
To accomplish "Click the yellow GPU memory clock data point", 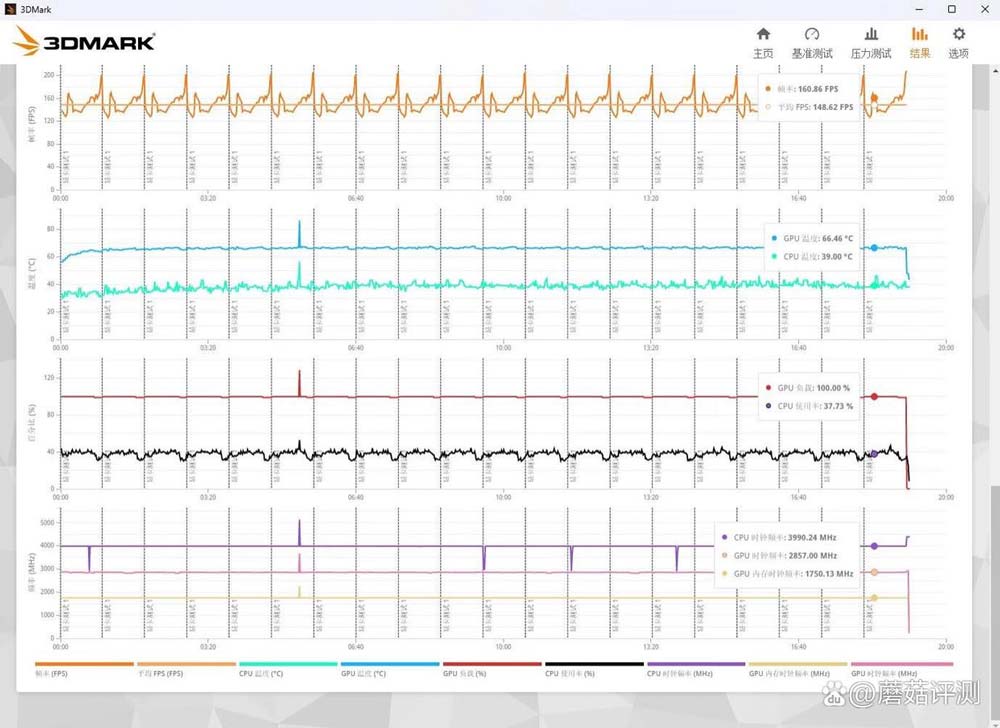I will [x=874, y=598].
